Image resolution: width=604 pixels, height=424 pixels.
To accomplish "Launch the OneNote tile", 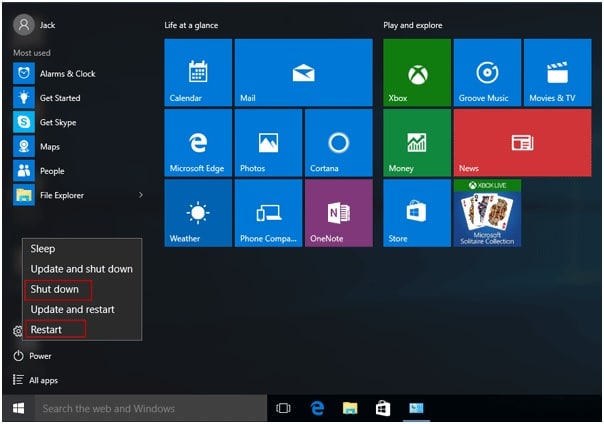I will tap(339, 213).
